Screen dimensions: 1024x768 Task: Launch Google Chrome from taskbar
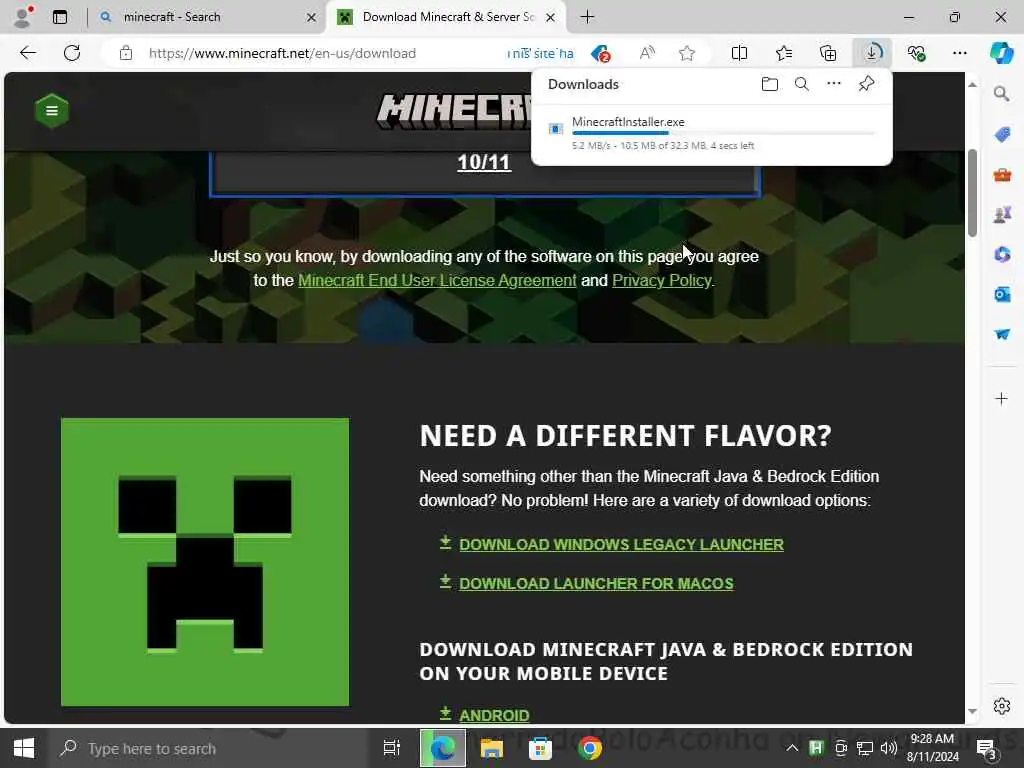pos(589,748)
